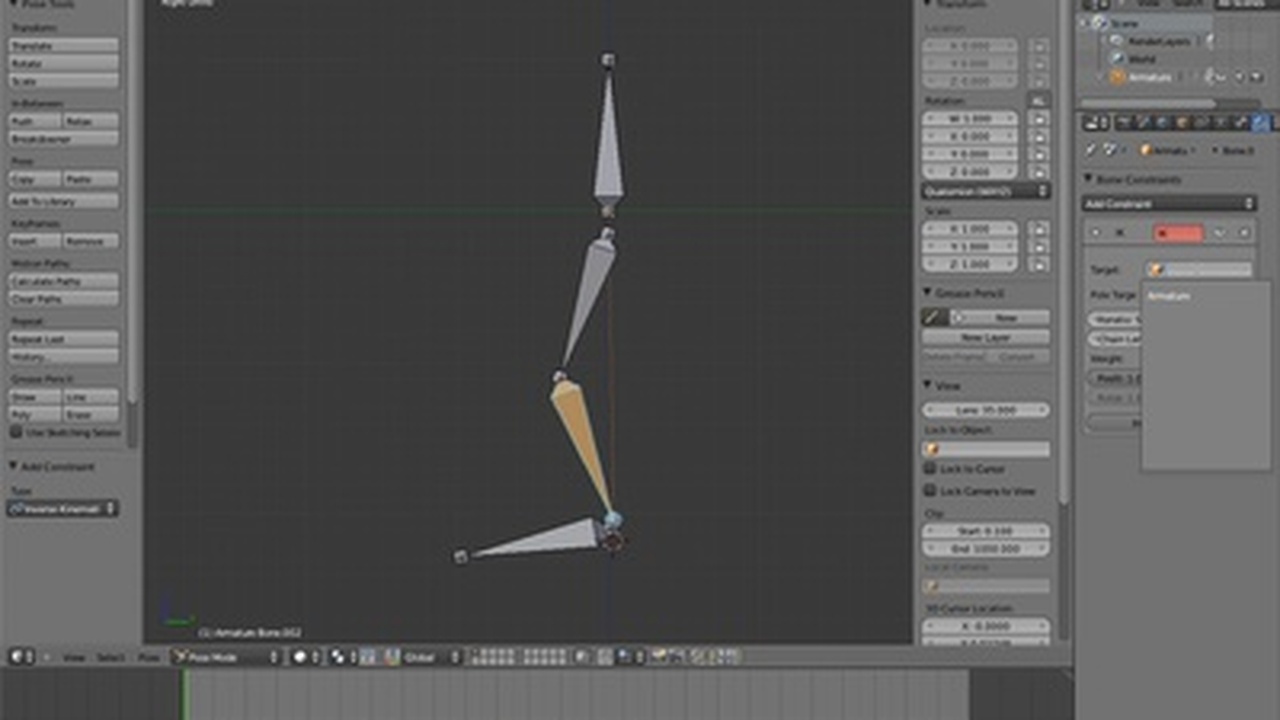The image size is (1280, 720).
Task: Select the Render properties tab icon
Action: 1122,124
